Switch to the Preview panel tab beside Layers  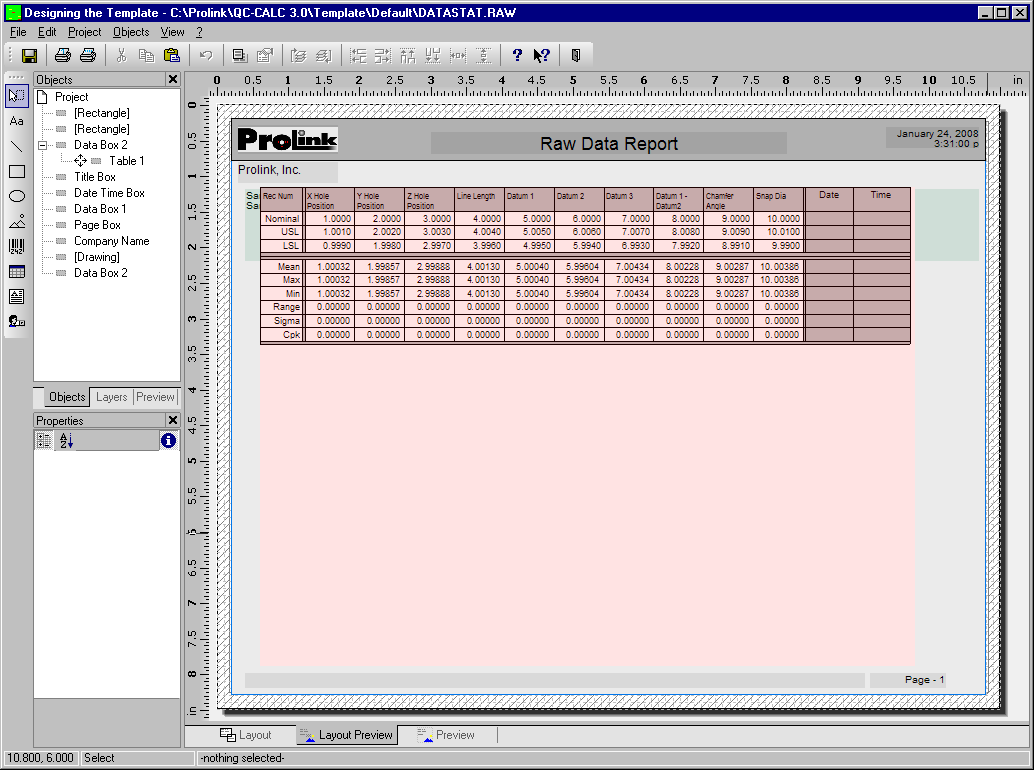coord(156,397)
